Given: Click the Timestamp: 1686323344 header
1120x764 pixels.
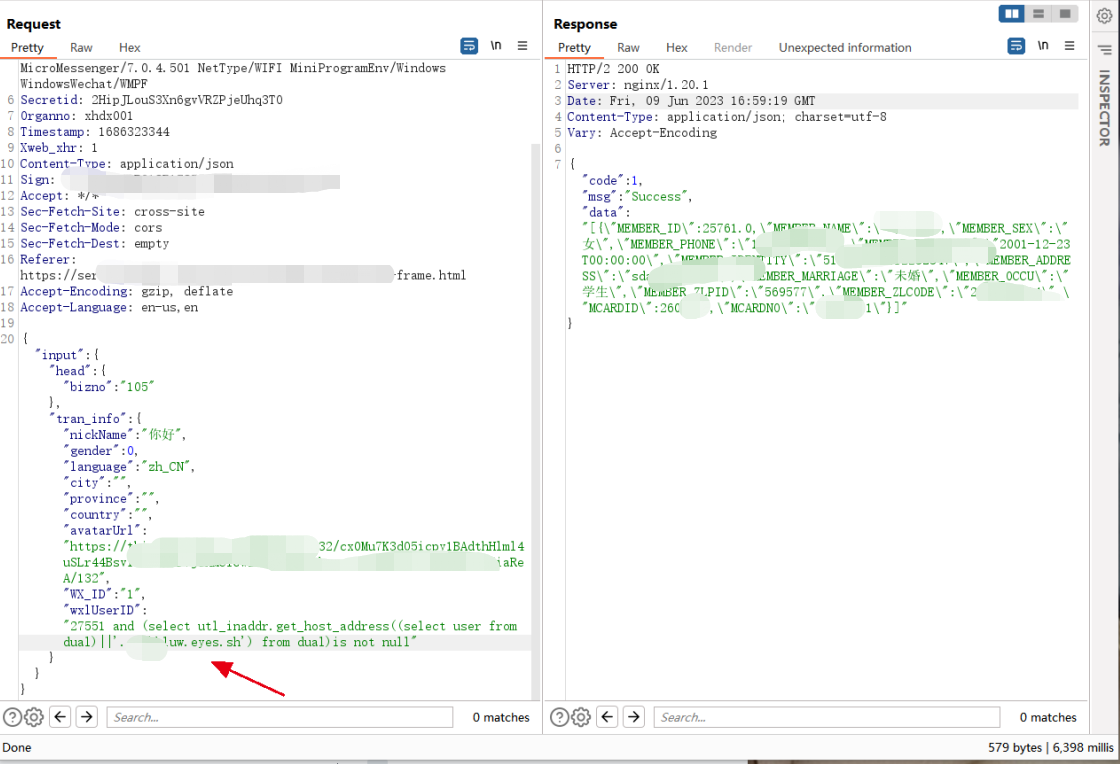Looking at the screenshot, I should coord(95,131).
